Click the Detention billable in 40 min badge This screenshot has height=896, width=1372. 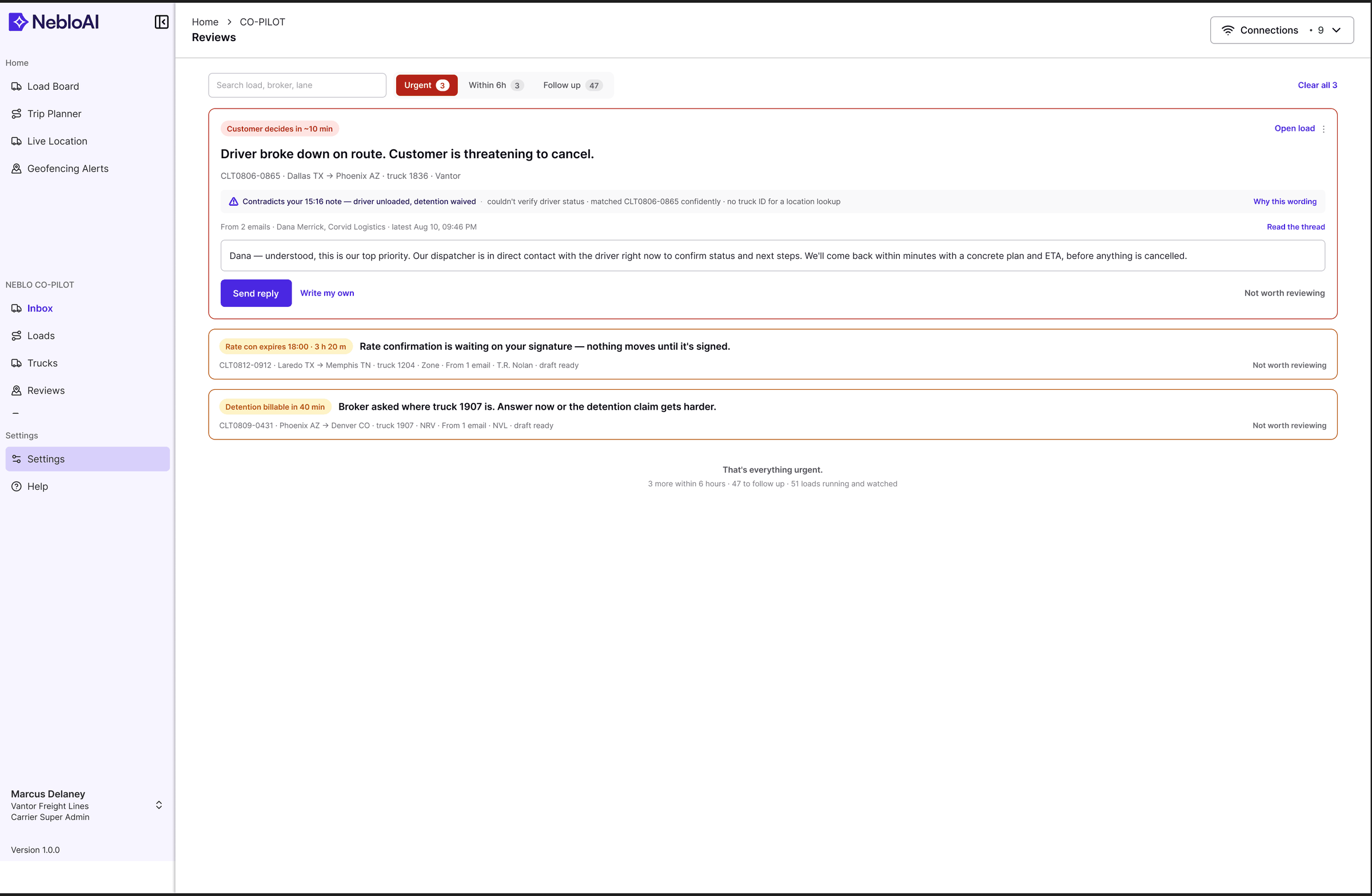(x=275, y=407)
